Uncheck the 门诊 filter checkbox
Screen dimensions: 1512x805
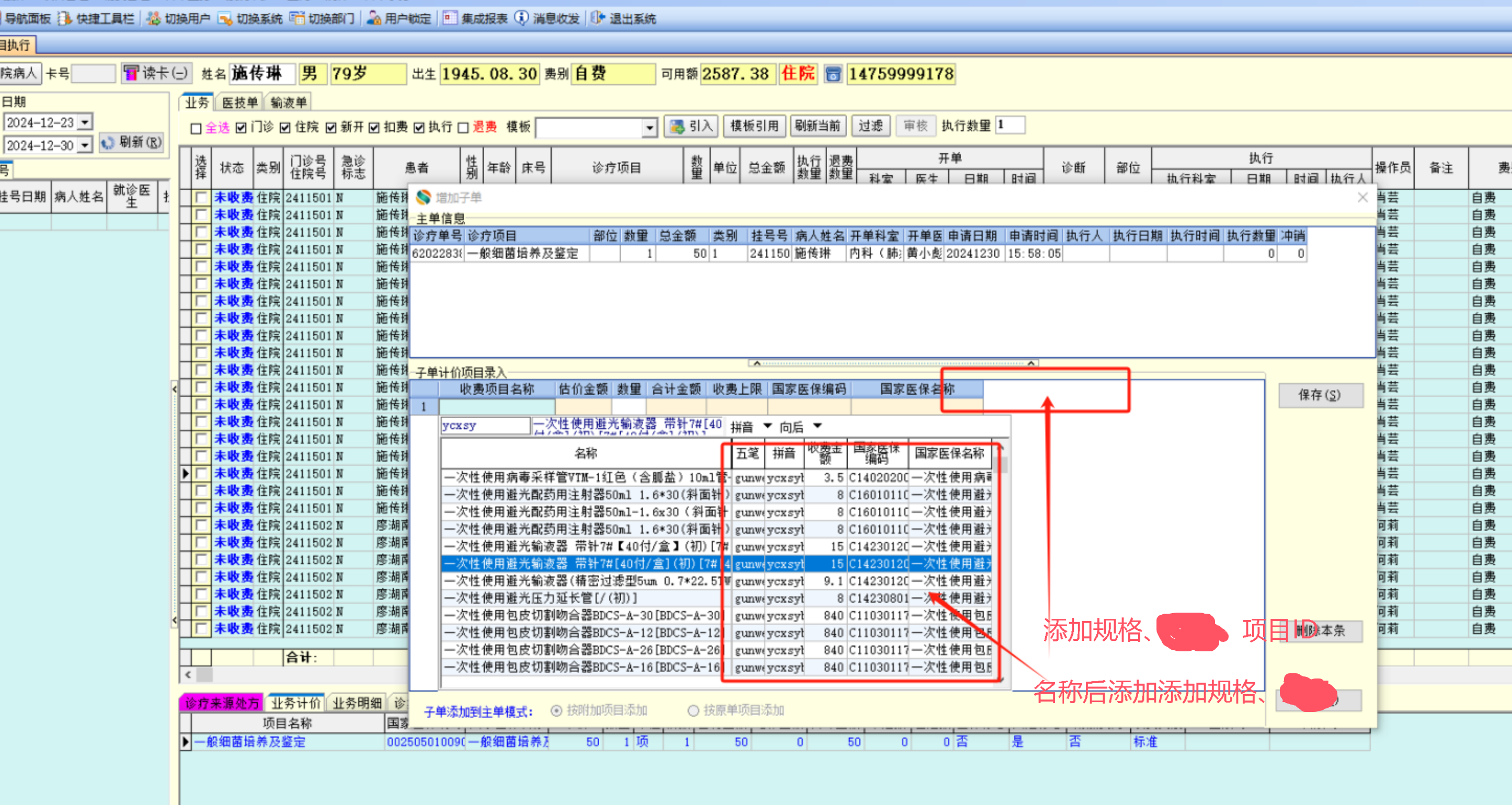click(x=241, y=128)
